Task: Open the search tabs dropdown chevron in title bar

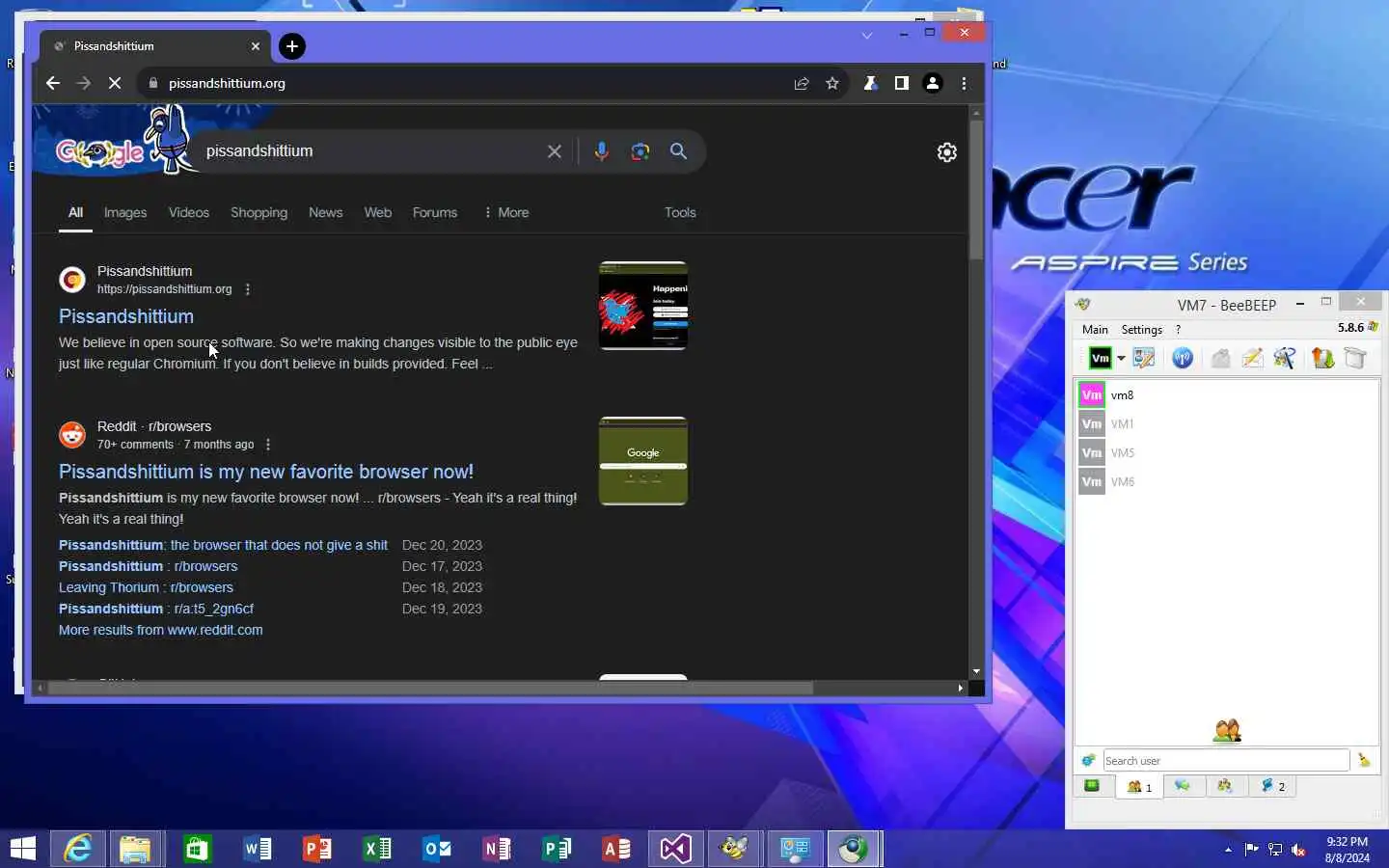Action: pyautogui.click(x=867, y=36)
